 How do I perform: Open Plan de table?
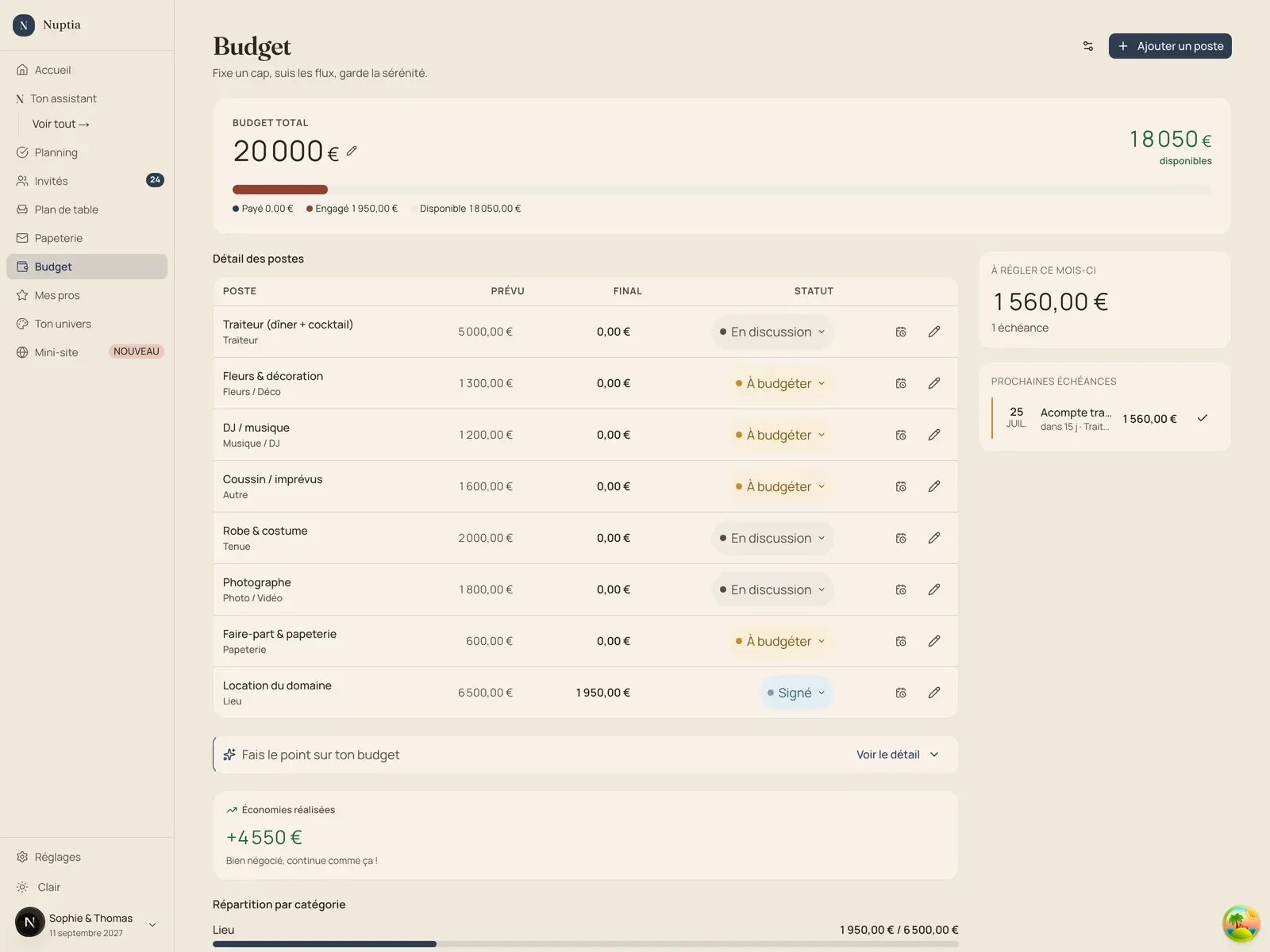click(x=87, y=209)
